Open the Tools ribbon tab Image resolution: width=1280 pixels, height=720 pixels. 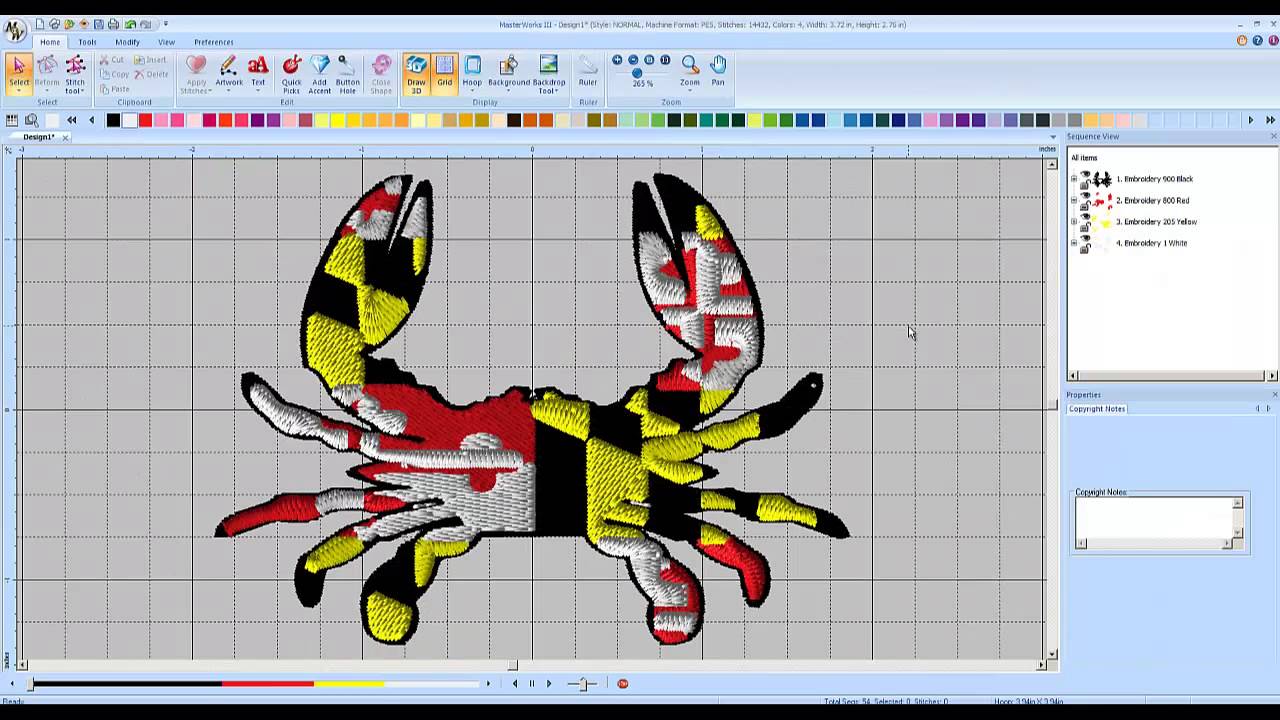[88, 42]
